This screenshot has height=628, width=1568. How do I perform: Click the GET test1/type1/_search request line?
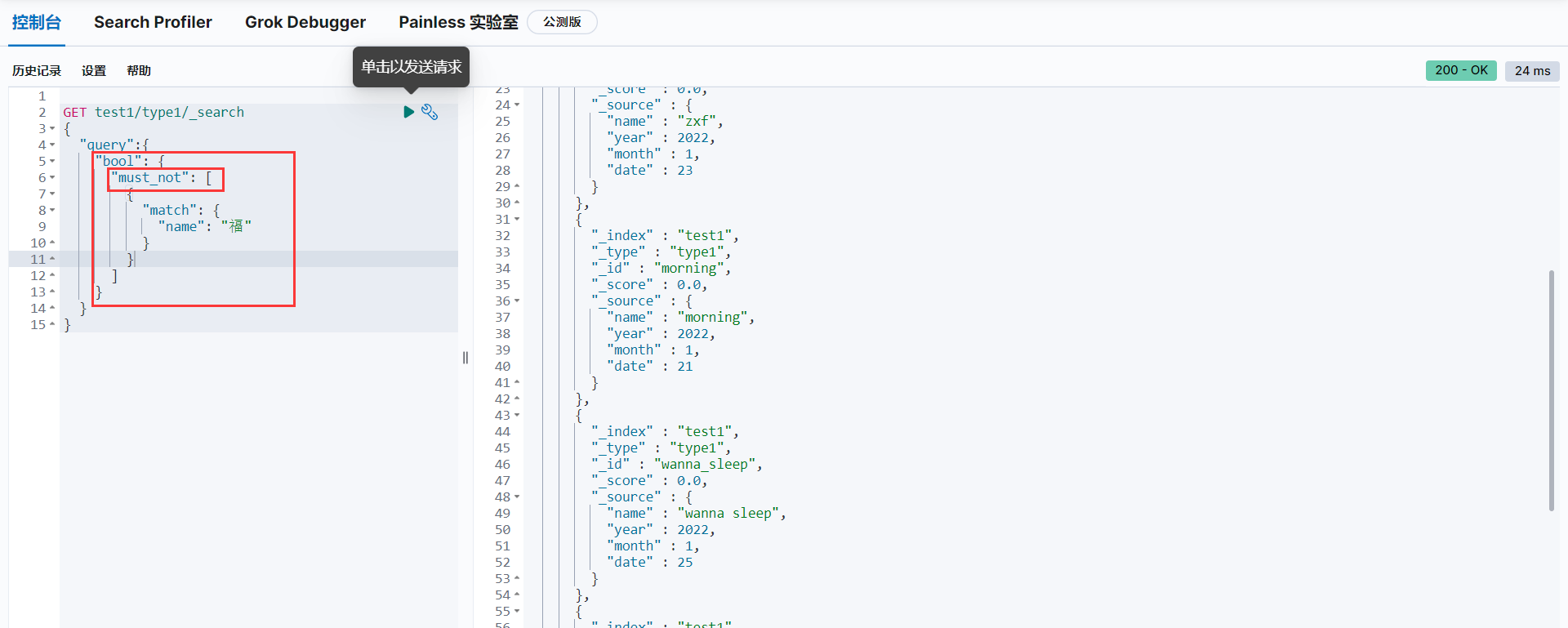point(154,112)
